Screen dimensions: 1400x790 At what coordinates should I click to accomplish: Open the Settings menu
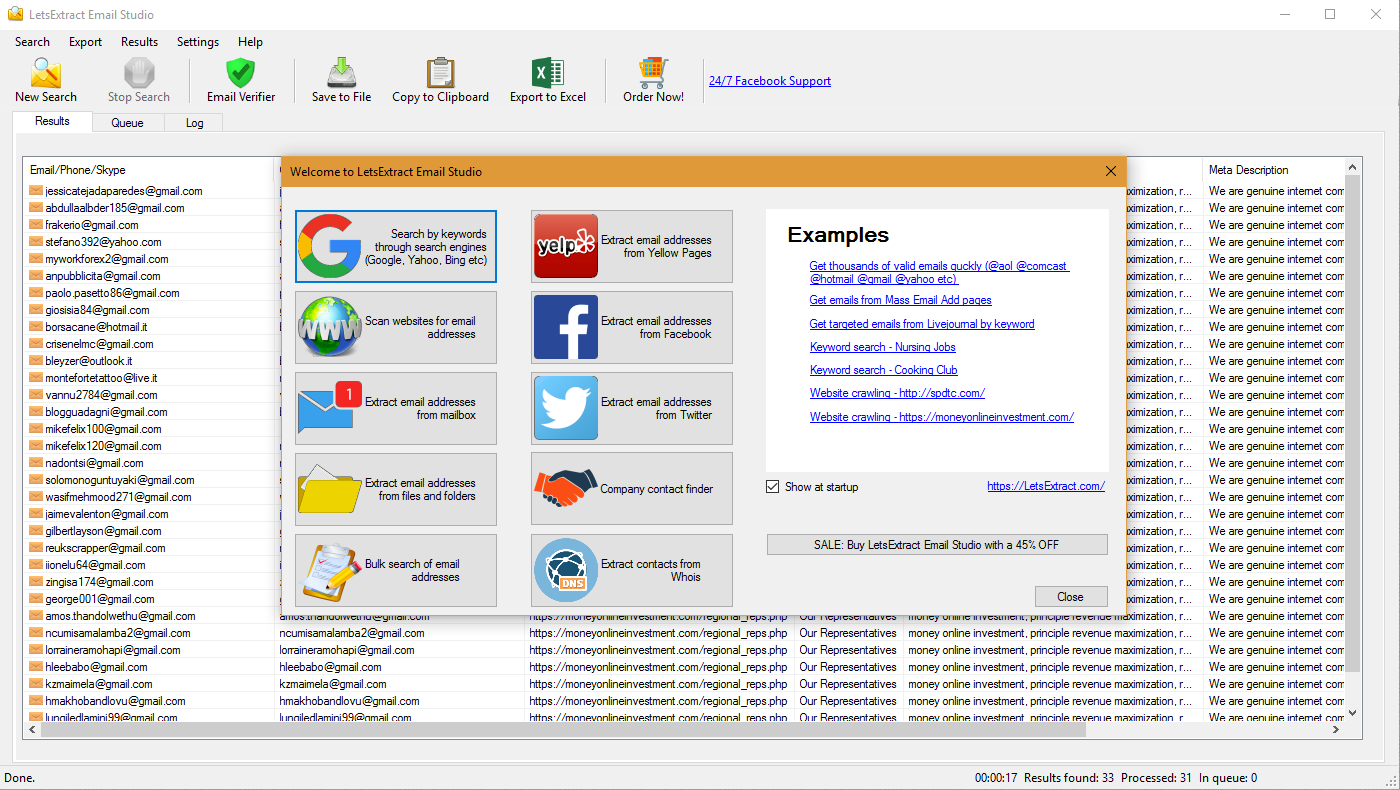198,42
